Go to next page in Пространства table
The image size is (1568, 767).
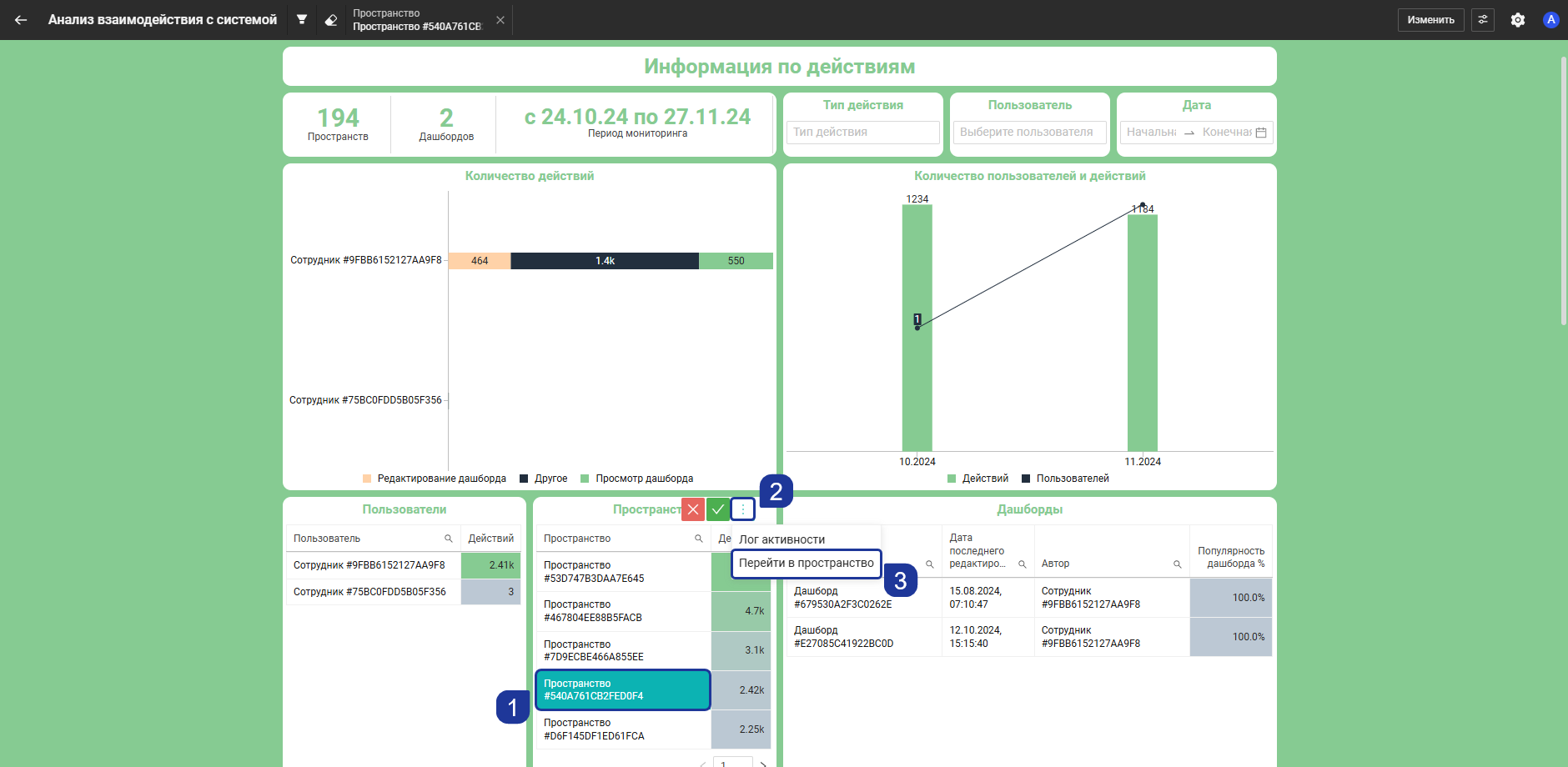point(763,764)
